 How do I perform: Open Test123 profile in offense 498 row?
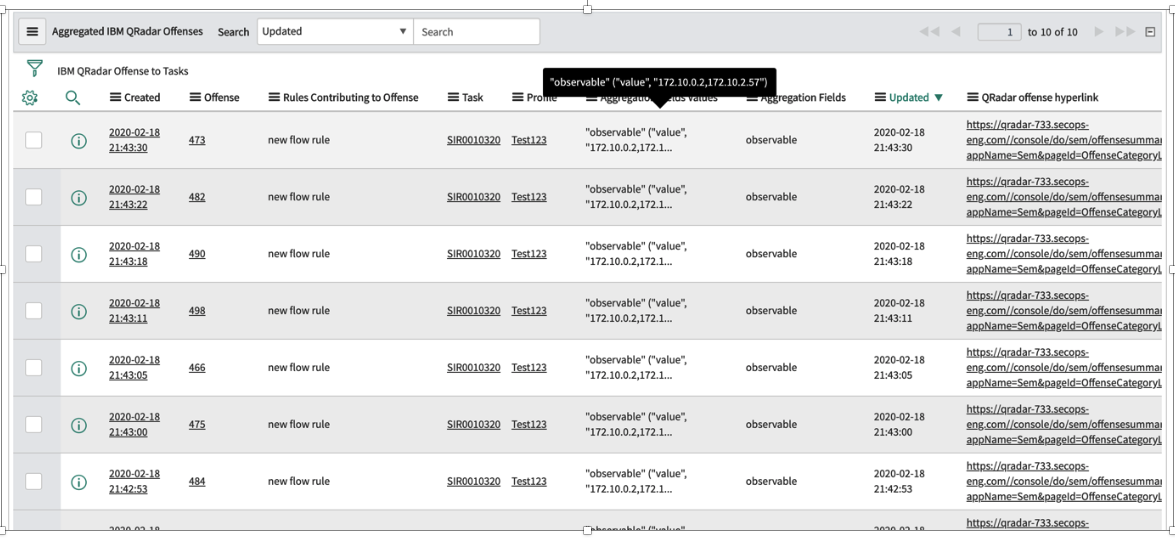[529, 311]
